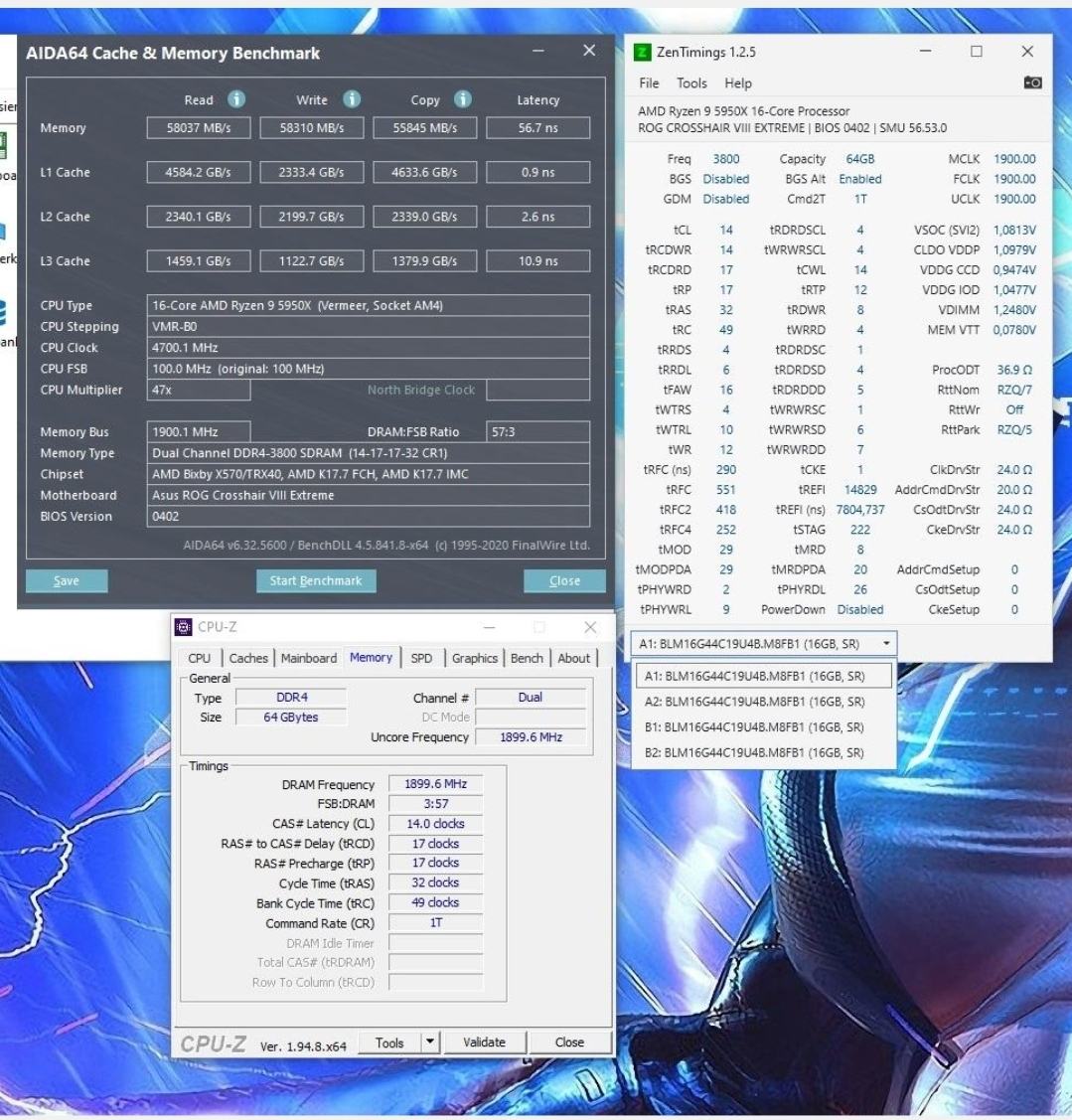Click the PowerDown Disabled value in ZenTimings

click(860, 610)
